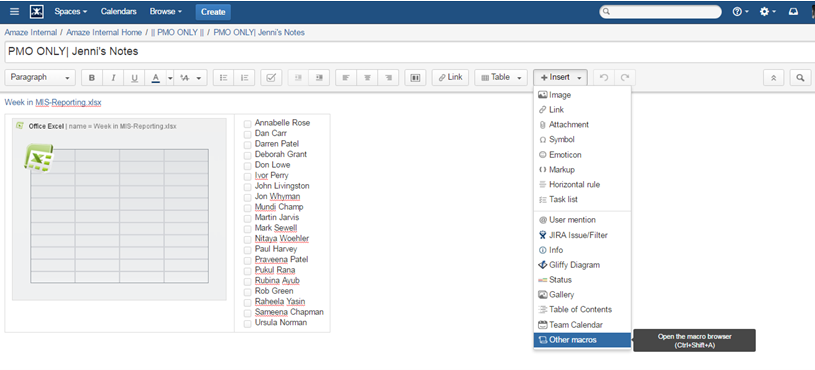Check the Annabelle Rose task
The width and height of the screenshot is (815, 370).
tap(247, 124)
